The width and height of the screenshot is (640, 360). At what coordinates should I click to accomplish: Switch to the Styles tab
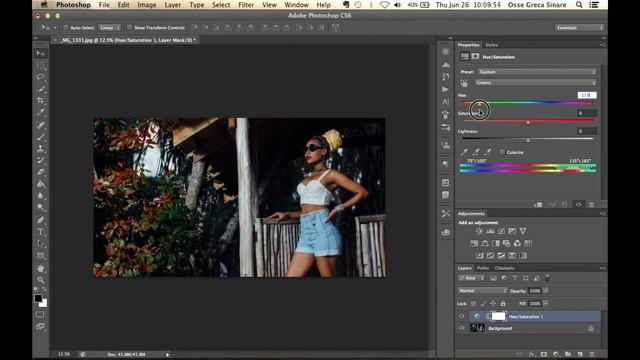[491, 45]
